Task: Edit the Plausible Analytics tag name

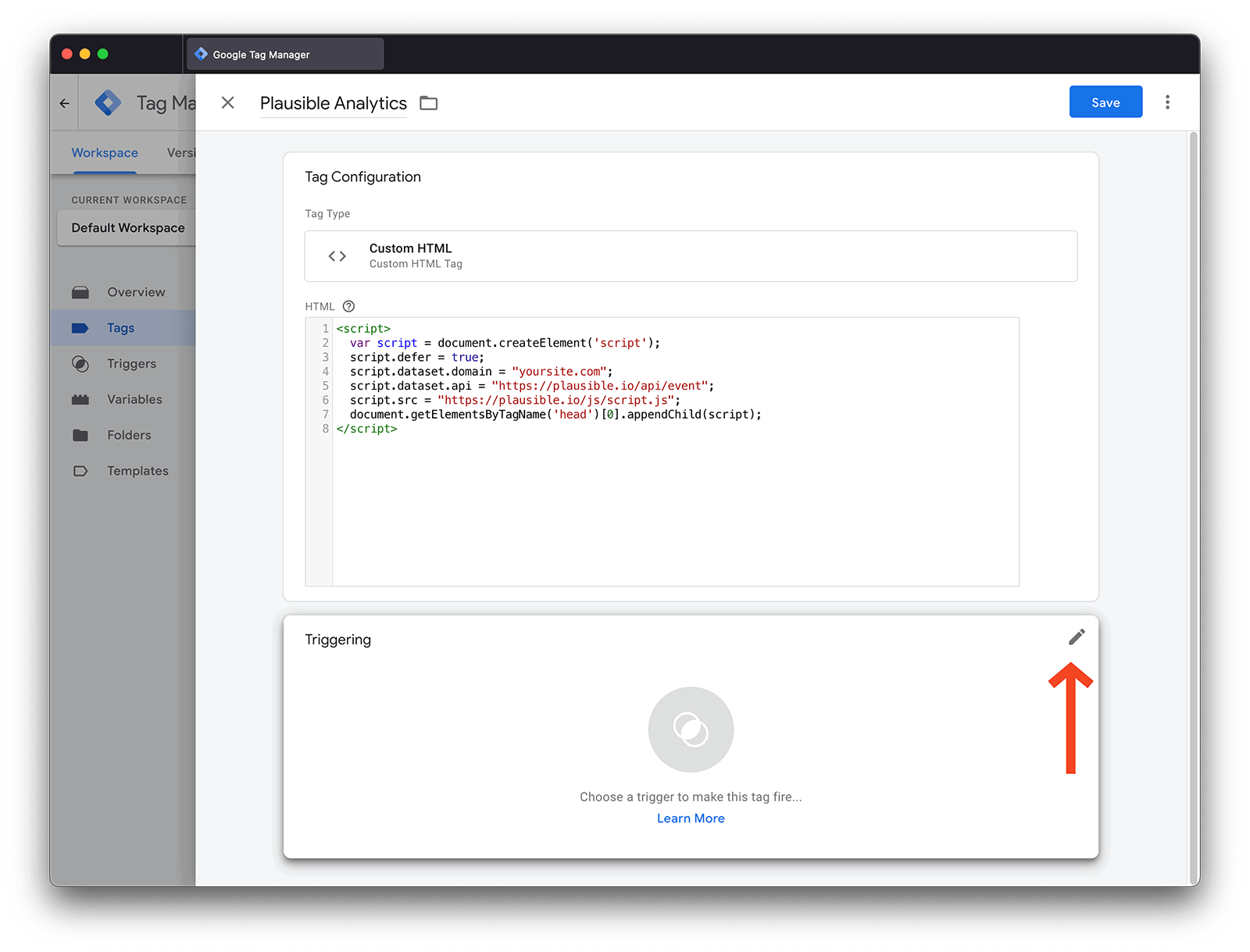Action: (333, 103)
